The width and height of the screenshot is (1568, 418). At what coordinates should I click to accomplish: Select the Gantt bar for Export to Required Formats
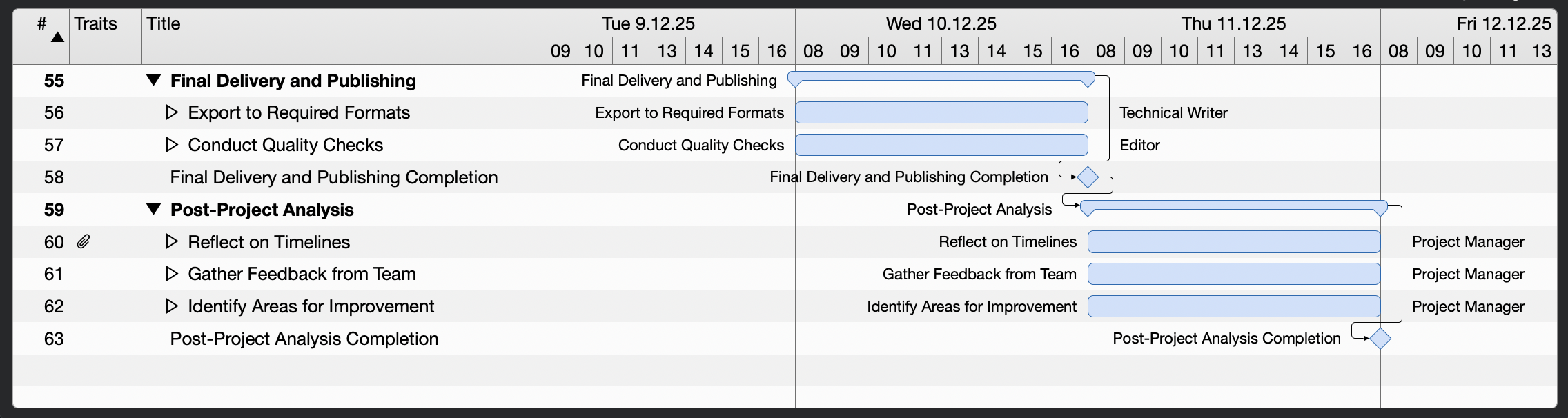click(x=942, y=112)
